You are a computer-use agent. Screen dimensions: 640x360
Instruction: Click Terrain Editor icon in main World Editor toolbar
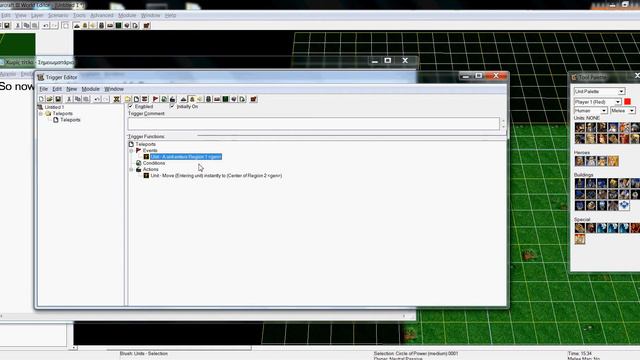click(x=77, y=25)
